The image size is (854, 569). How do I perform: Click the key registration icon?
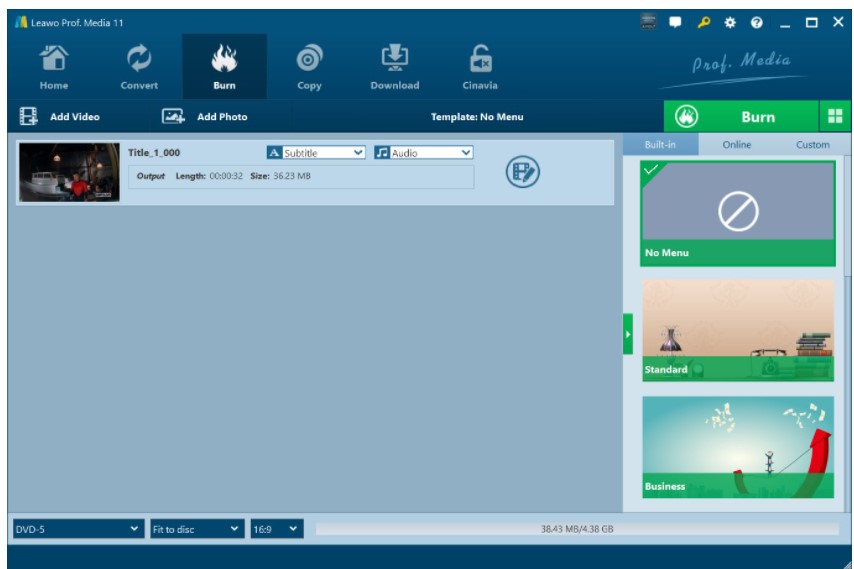pos(703,22)
